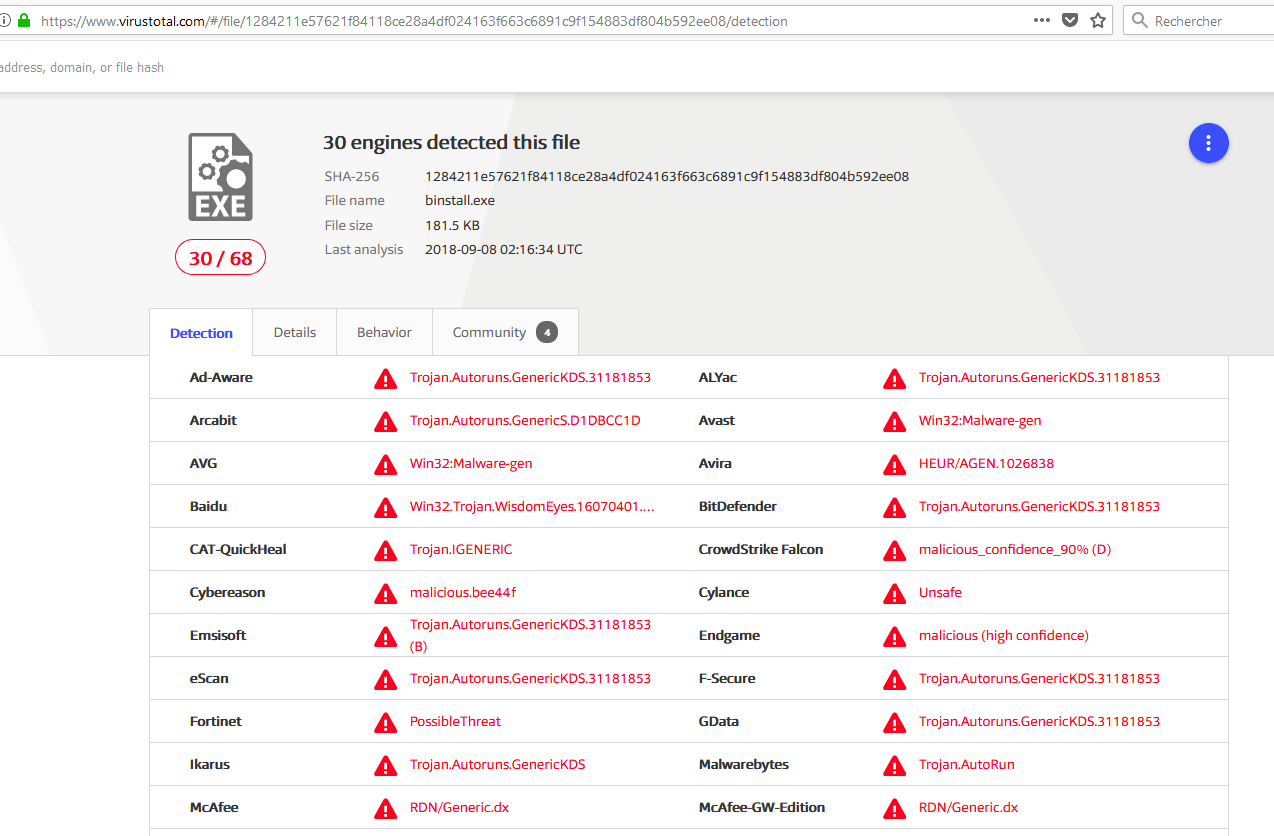
Task: Click the last analysis date 2018-09-08 02:16:34 UTC
Action: click(x=504, y=249)
